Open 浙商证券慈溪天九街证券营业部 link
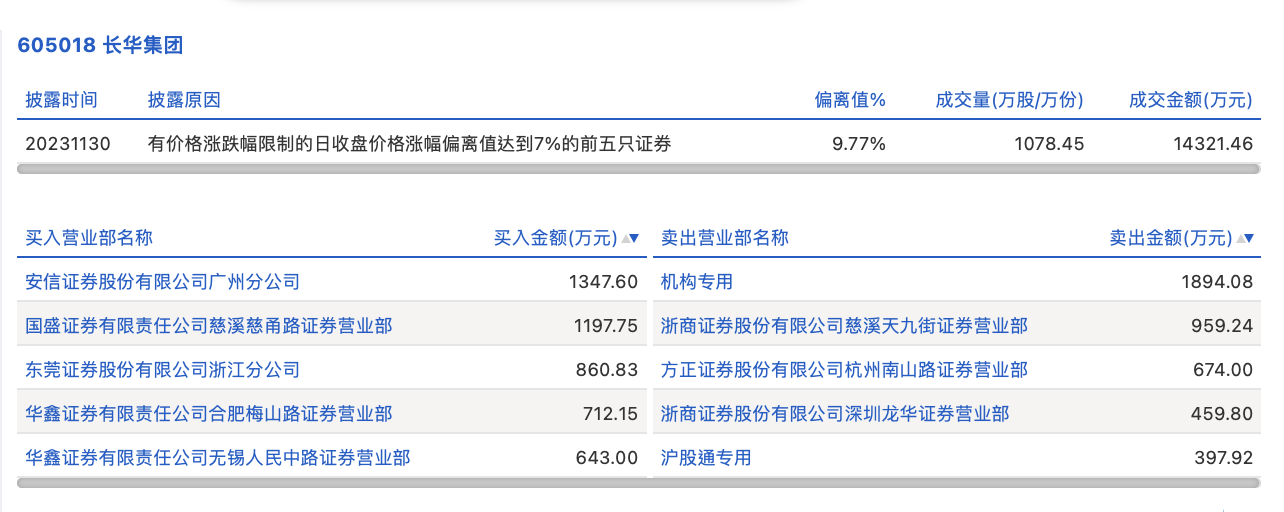1284x512 pixels. pyautogui.click(x=844, y=326)
